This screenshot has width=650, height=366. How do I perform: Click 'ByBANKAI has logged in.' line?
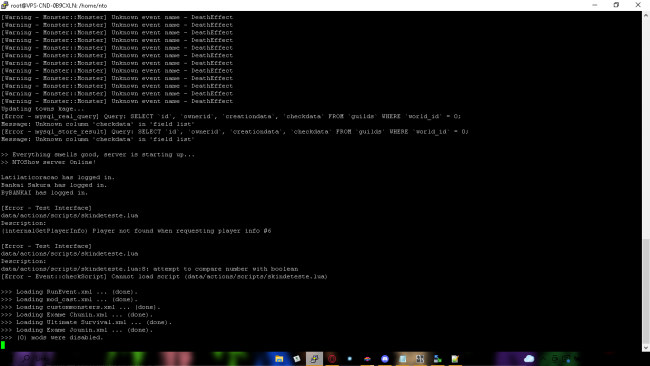tap(44, 192)
